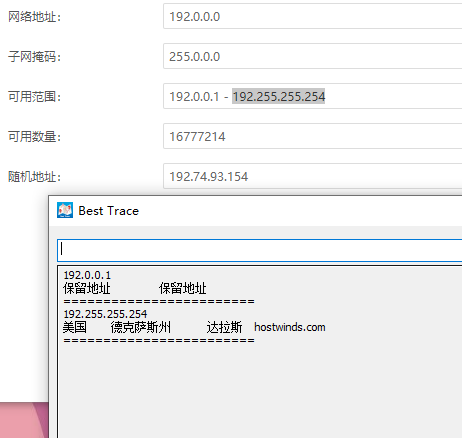The image size is (462, 438).
Task: Click the Best Trace app icon
Action: tap(65, 210)
